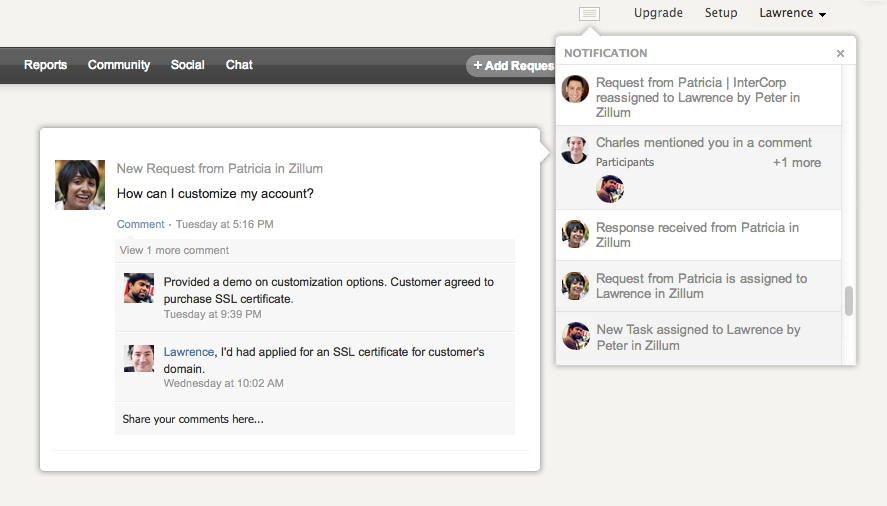Viewport: 887px width, 506px height.
Task: Open the Social section
Action: (x=187, y=65)
